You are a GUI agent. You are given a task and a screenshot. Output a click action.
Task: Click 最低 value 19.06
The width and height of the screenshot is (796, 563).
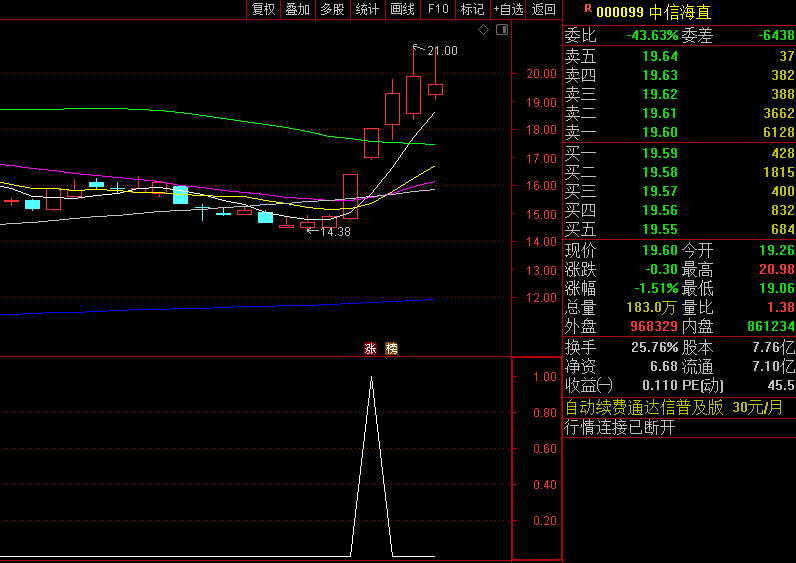pos(777,288)
